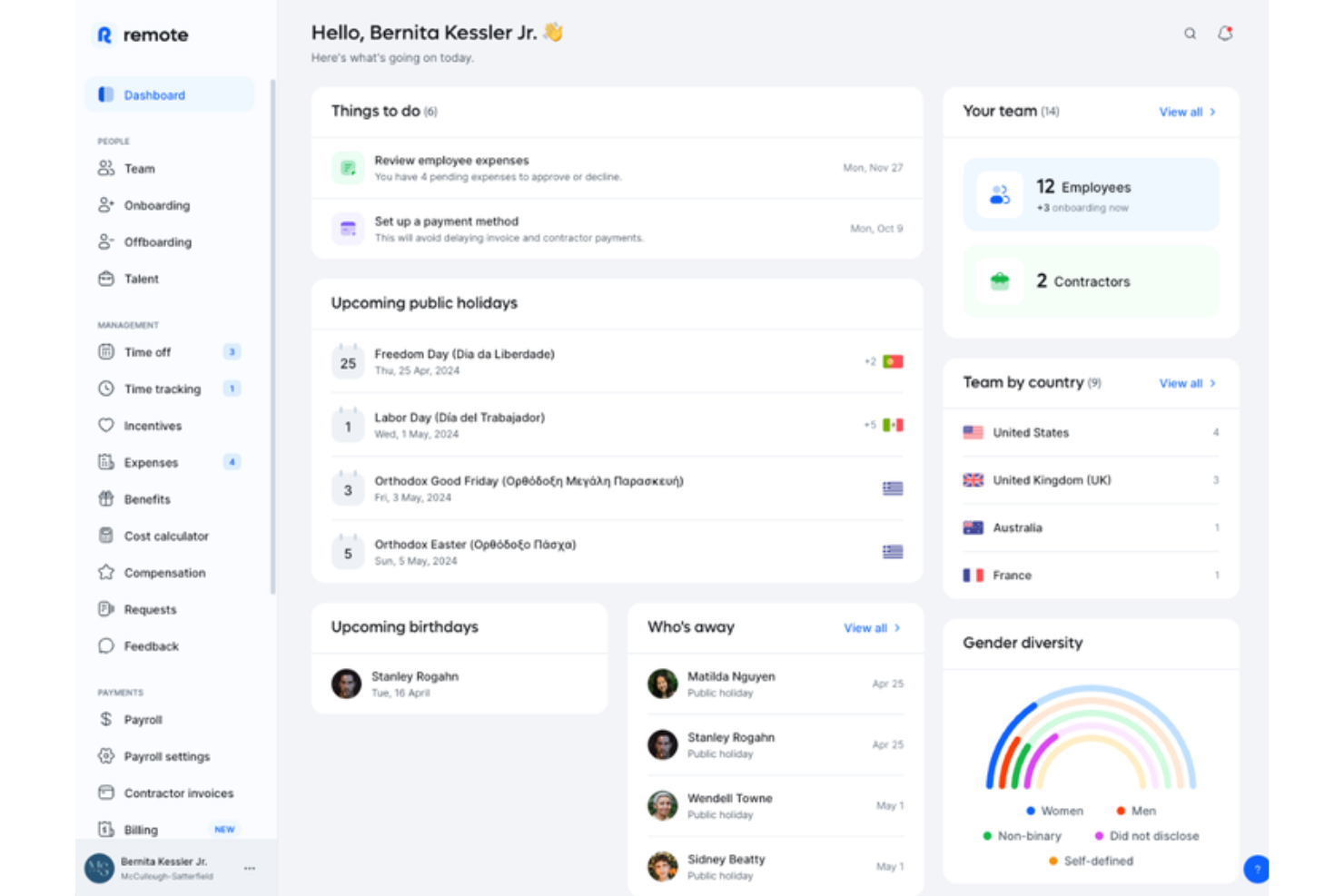This screenshot has width=1344, height=896.
Task: Open the notifications bell
Action: click(1224, 33)
